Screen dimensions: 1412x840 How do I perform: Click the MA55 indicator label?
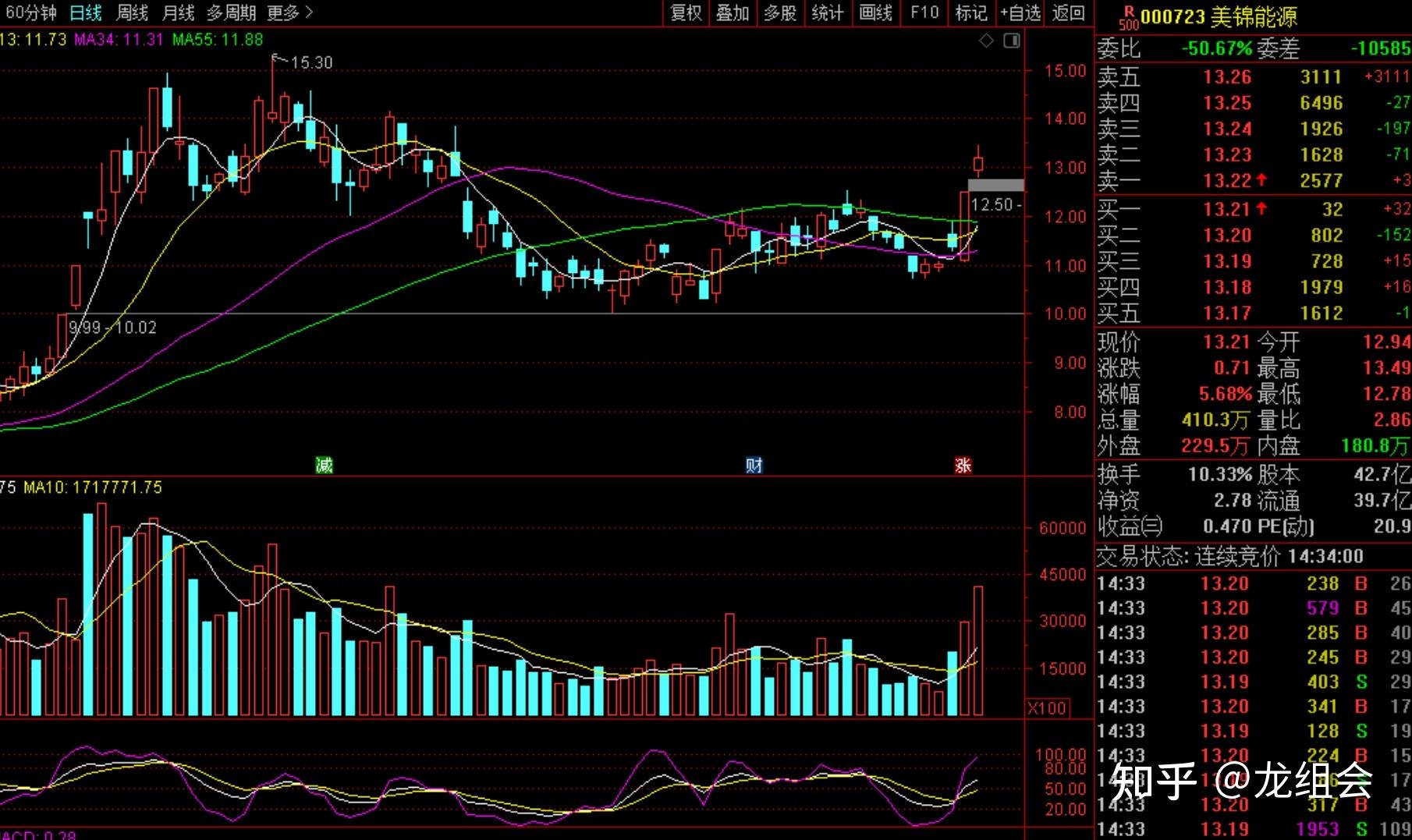point(218,39)
